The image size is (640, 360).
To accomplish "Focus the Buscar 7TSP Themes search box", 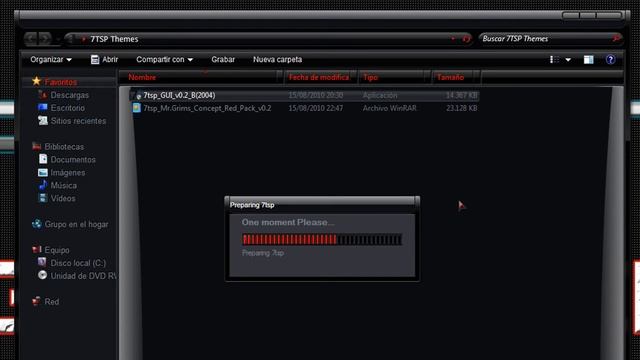I will coord(550,39).
